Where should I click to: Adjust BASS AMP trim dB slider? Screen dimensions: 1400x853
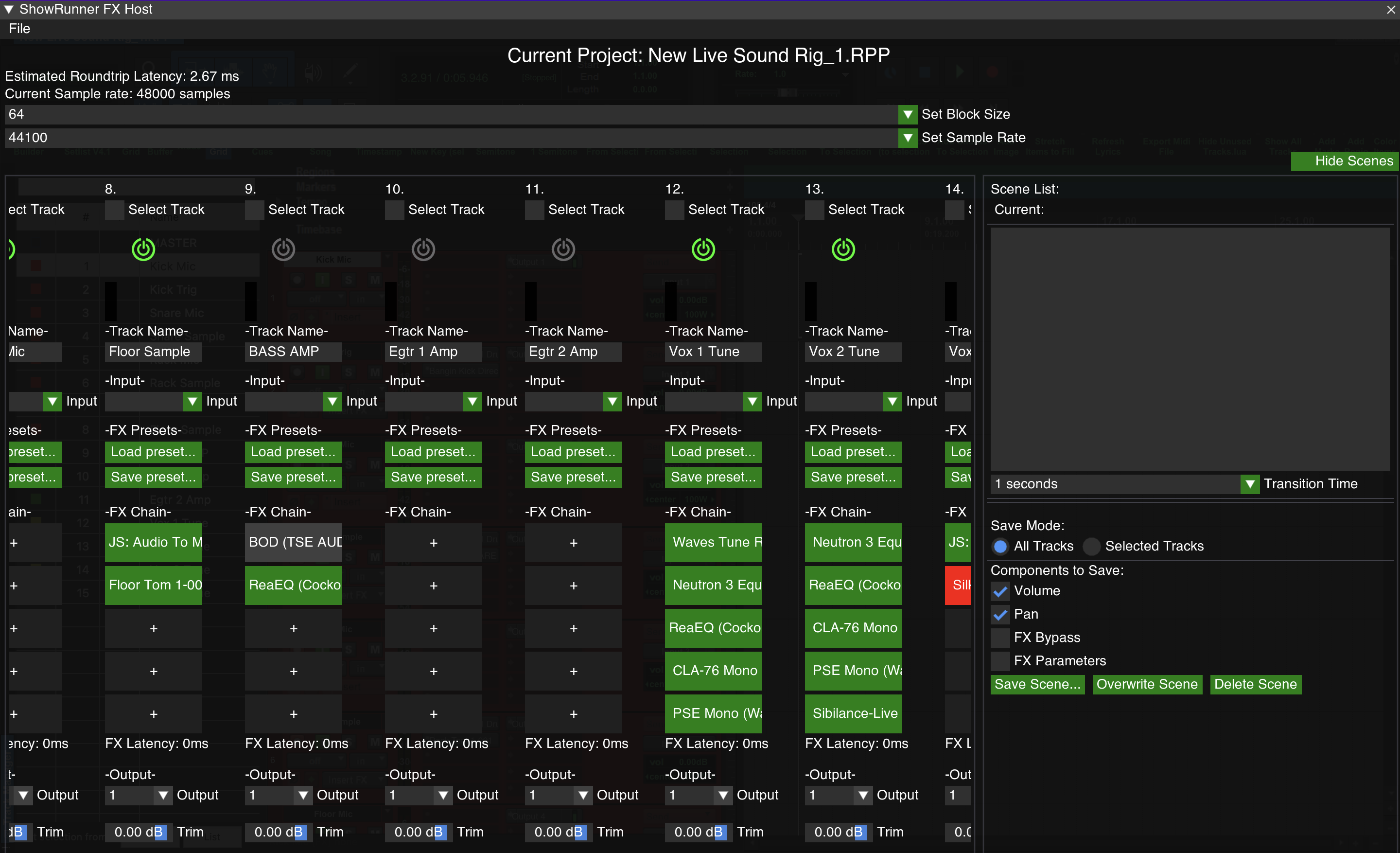click(279, 832)
